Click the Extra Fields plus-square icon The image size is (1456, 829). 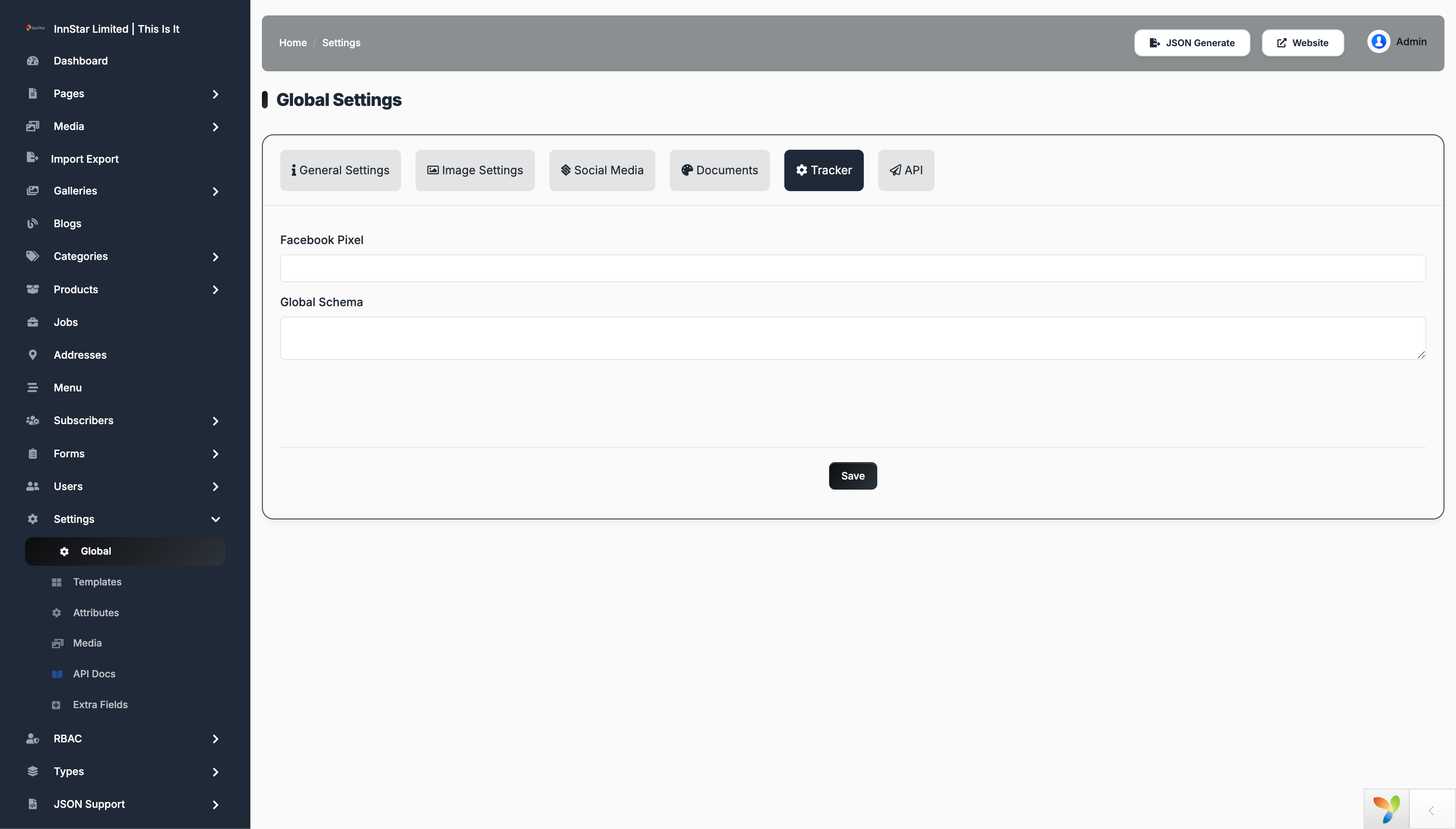[x=56, y=705]
